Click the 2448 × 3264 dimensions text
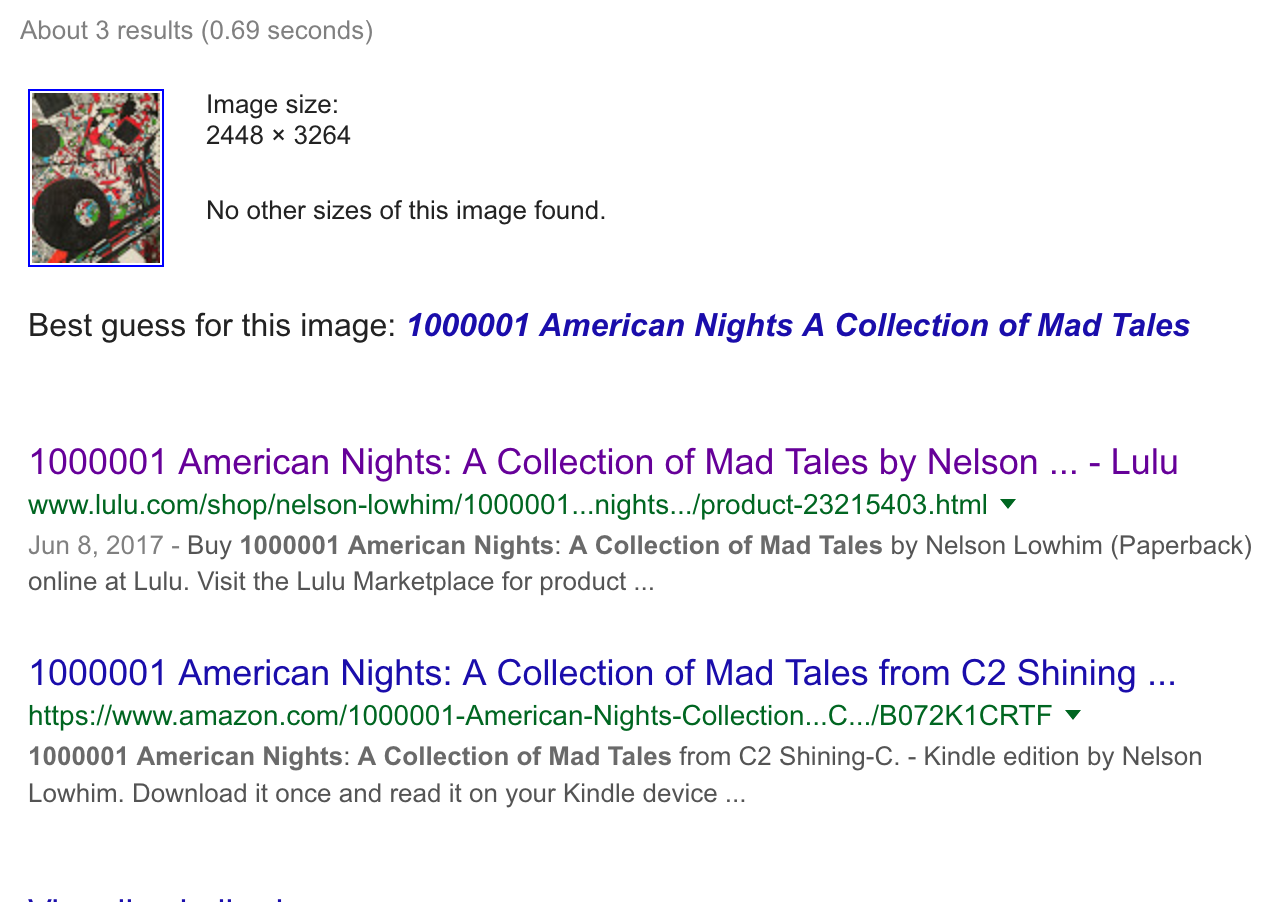 click(x=278, y=135)
